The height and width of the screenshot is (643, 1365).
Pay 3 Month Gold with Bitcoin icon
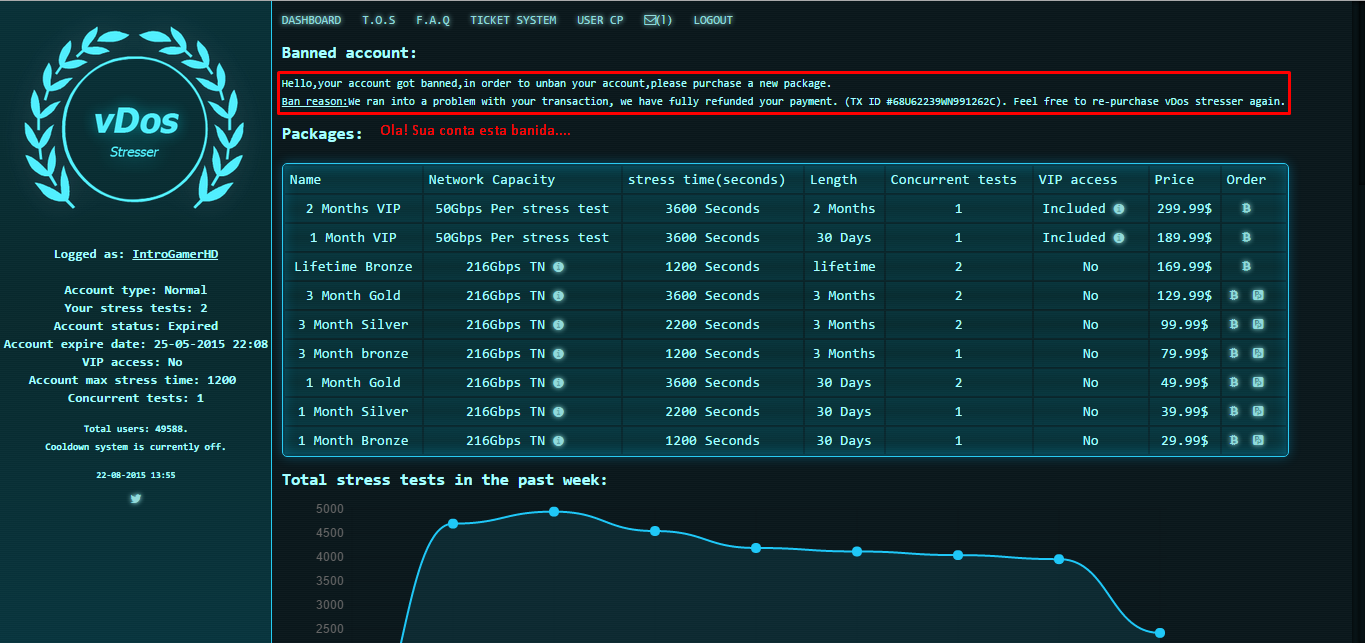pos(1234,296)
